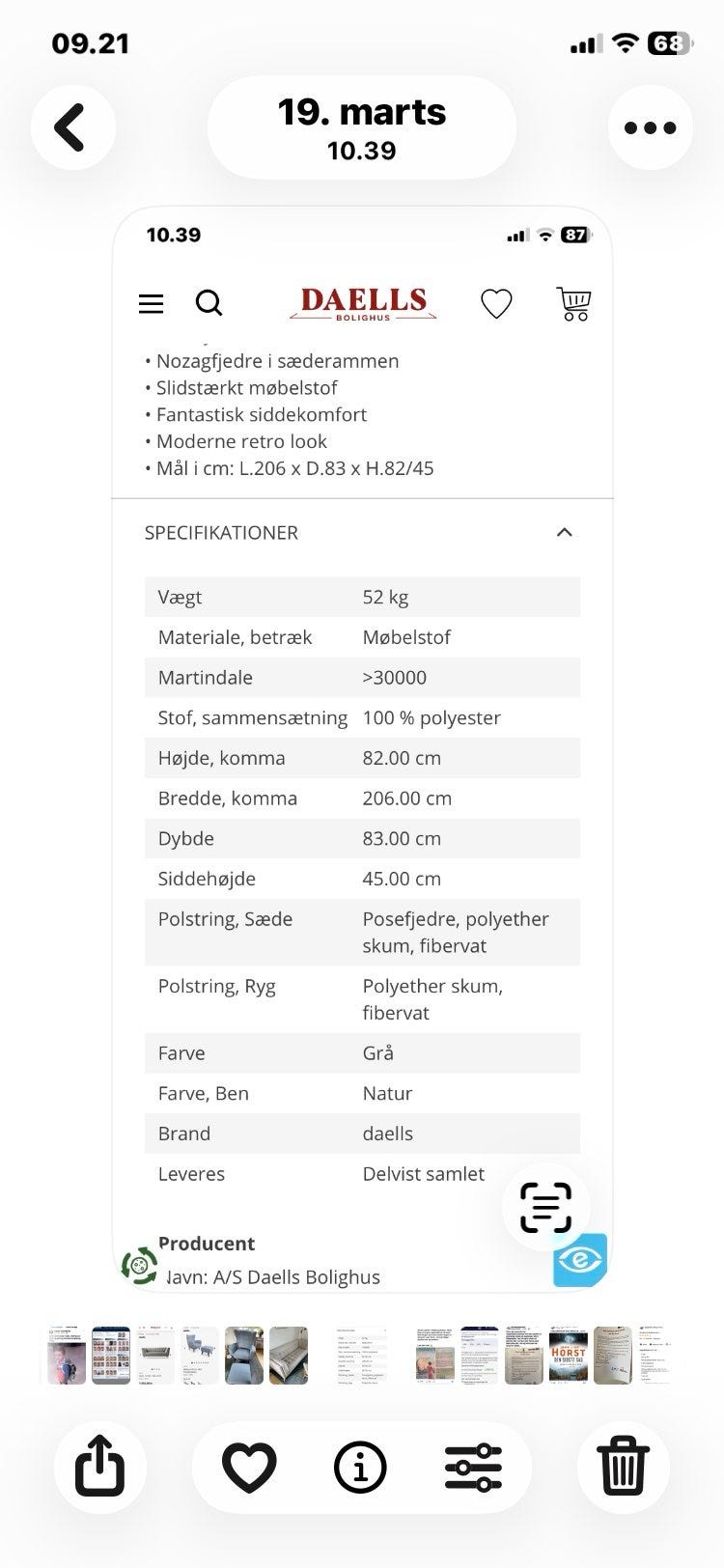The image size is (724, 1568).
Task: Collapse the SPECIFIKATIONER section chevron
Action: 565,532
